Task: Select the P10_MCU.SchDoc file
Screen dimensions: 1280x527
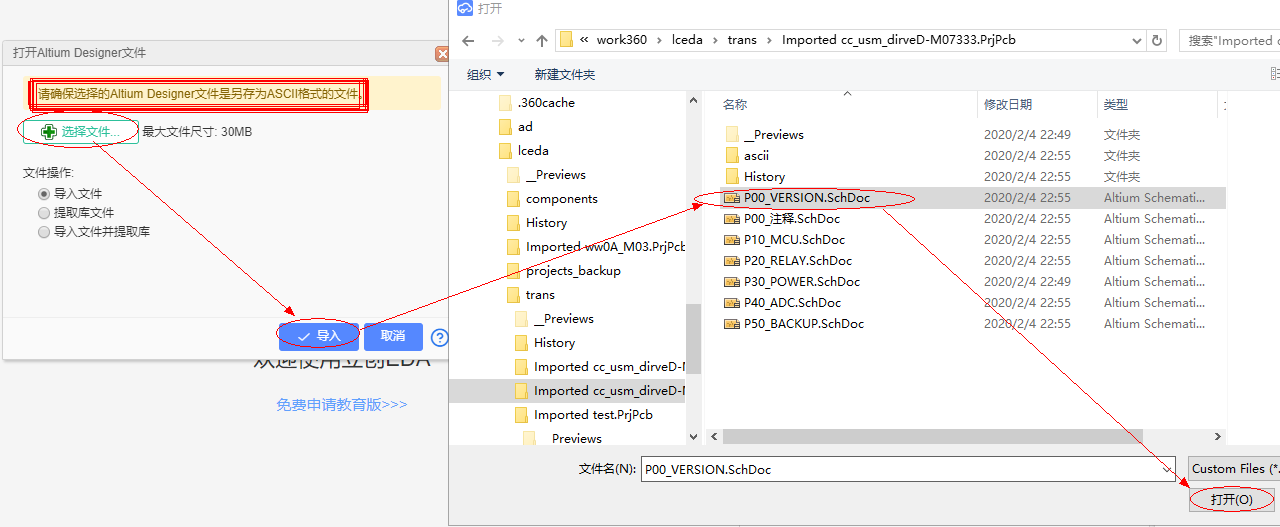Action: [x=794, y=239]
